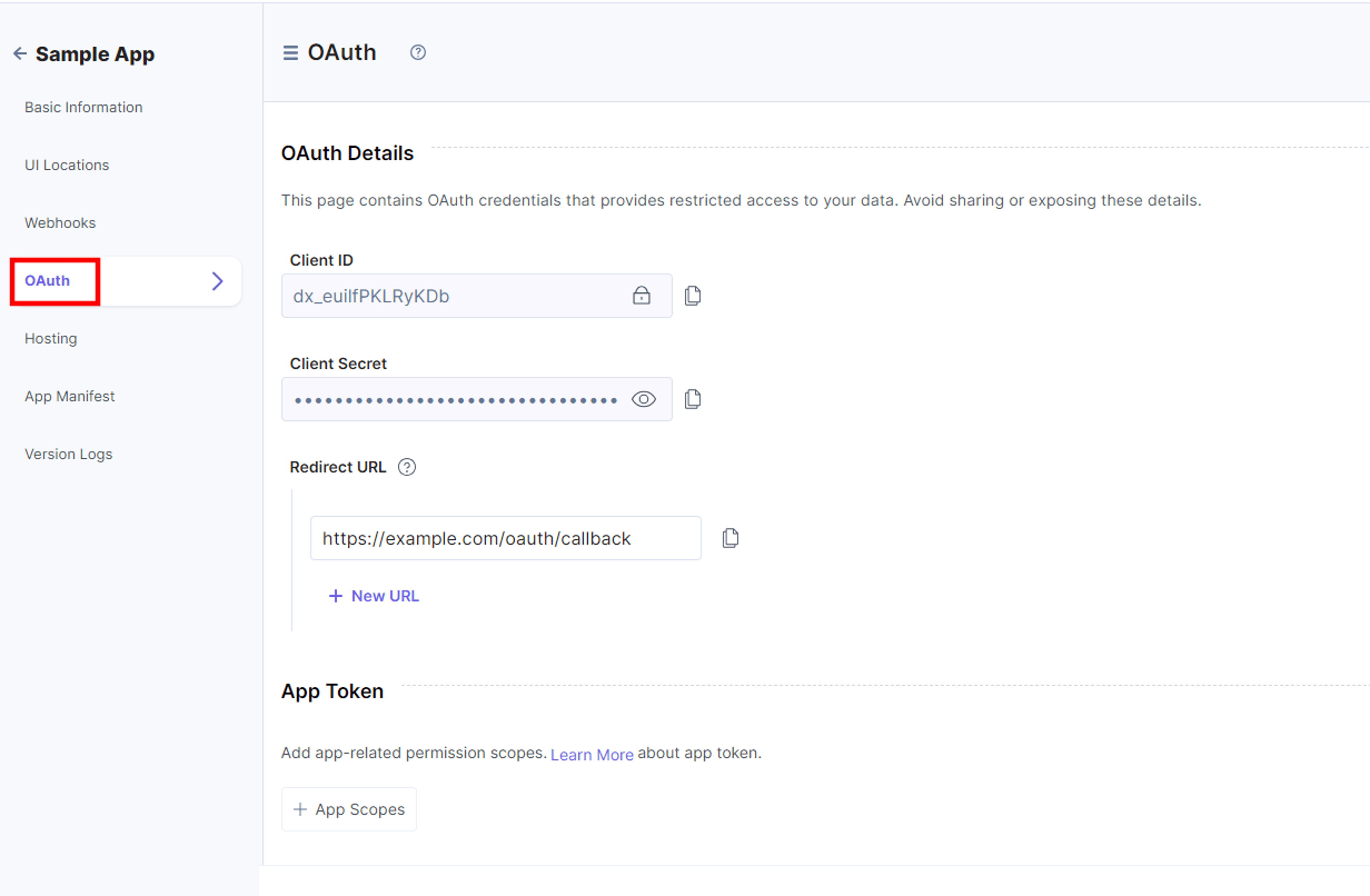The height and width of the screenshot is (896, 1370).
Task: Open Hosting section
Action: tap(51, 338)
